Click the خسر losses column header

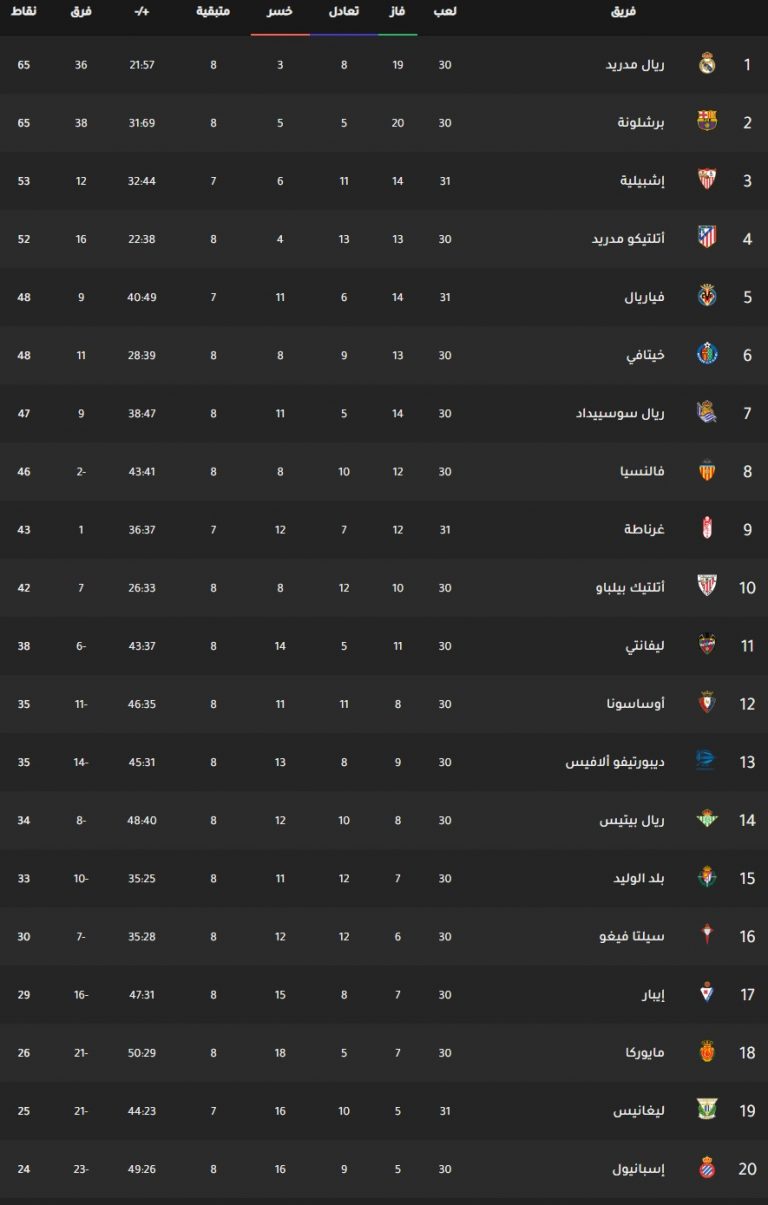click(x=280, y=12)
